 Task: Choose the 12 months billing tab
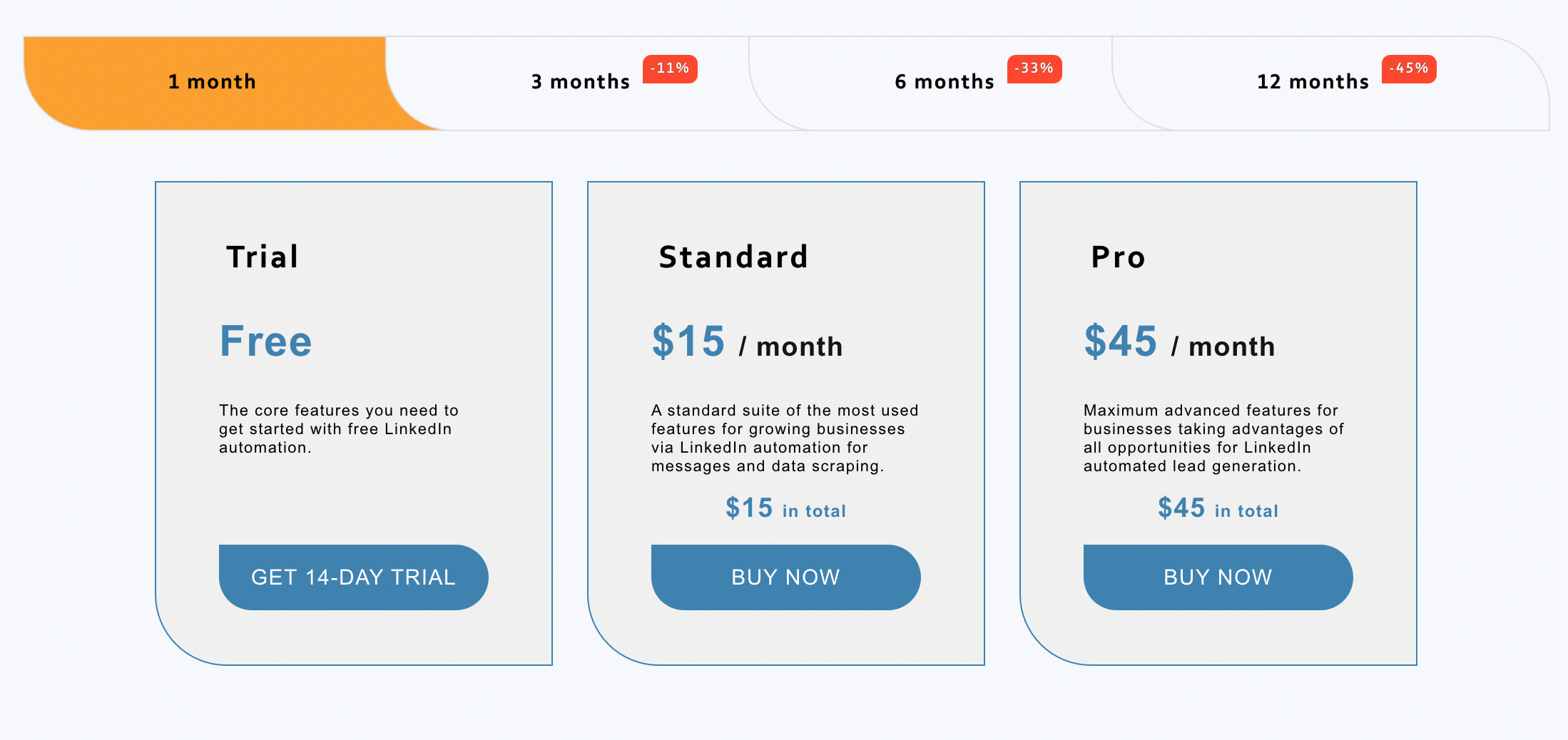click(x=1313, y=82)
